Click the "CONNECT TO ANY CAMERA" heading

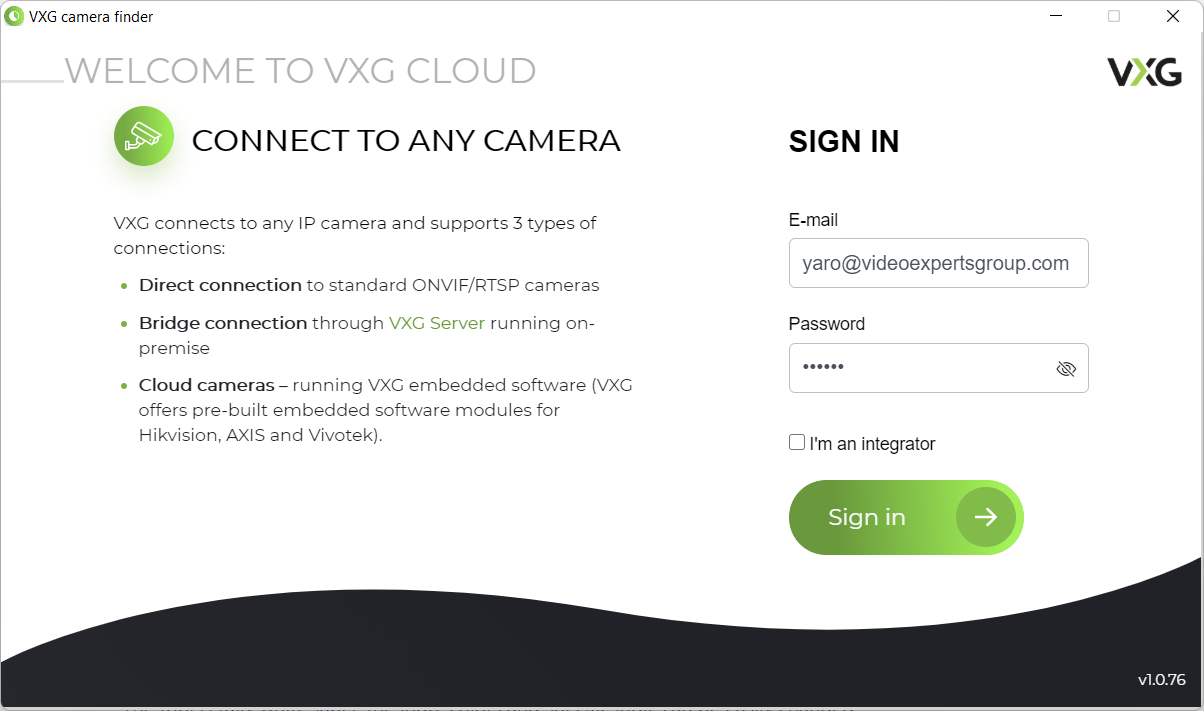click(406, 141)
